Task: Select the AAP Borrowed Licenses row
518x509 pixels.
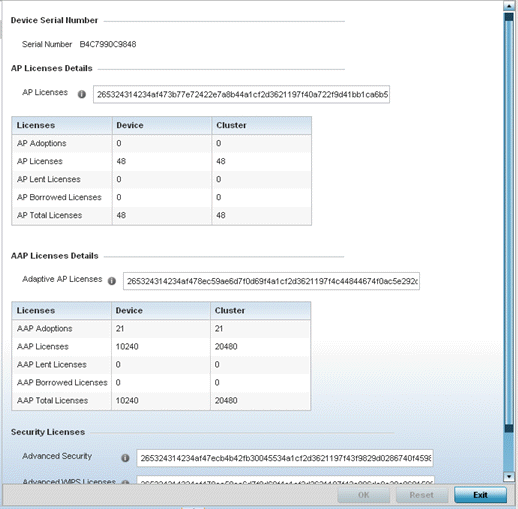Action: (x=161, y=383)
